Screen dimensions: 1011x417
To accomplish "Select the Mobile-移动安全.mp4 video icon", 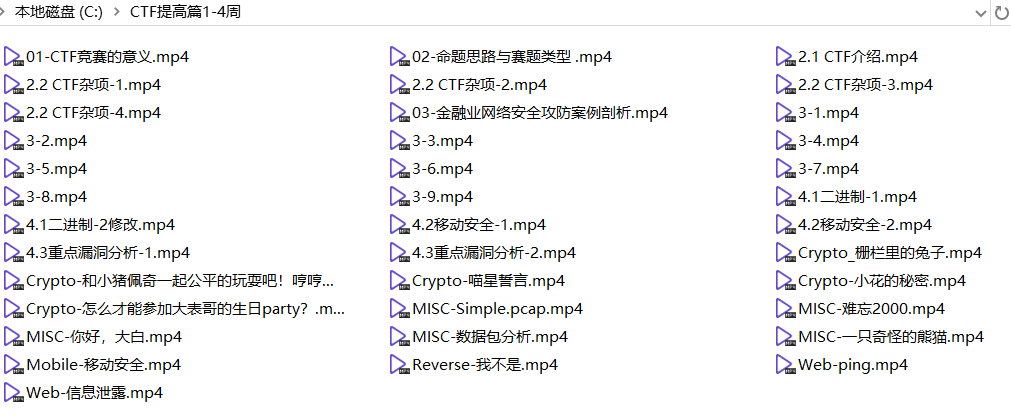I will tap(14, 365).
